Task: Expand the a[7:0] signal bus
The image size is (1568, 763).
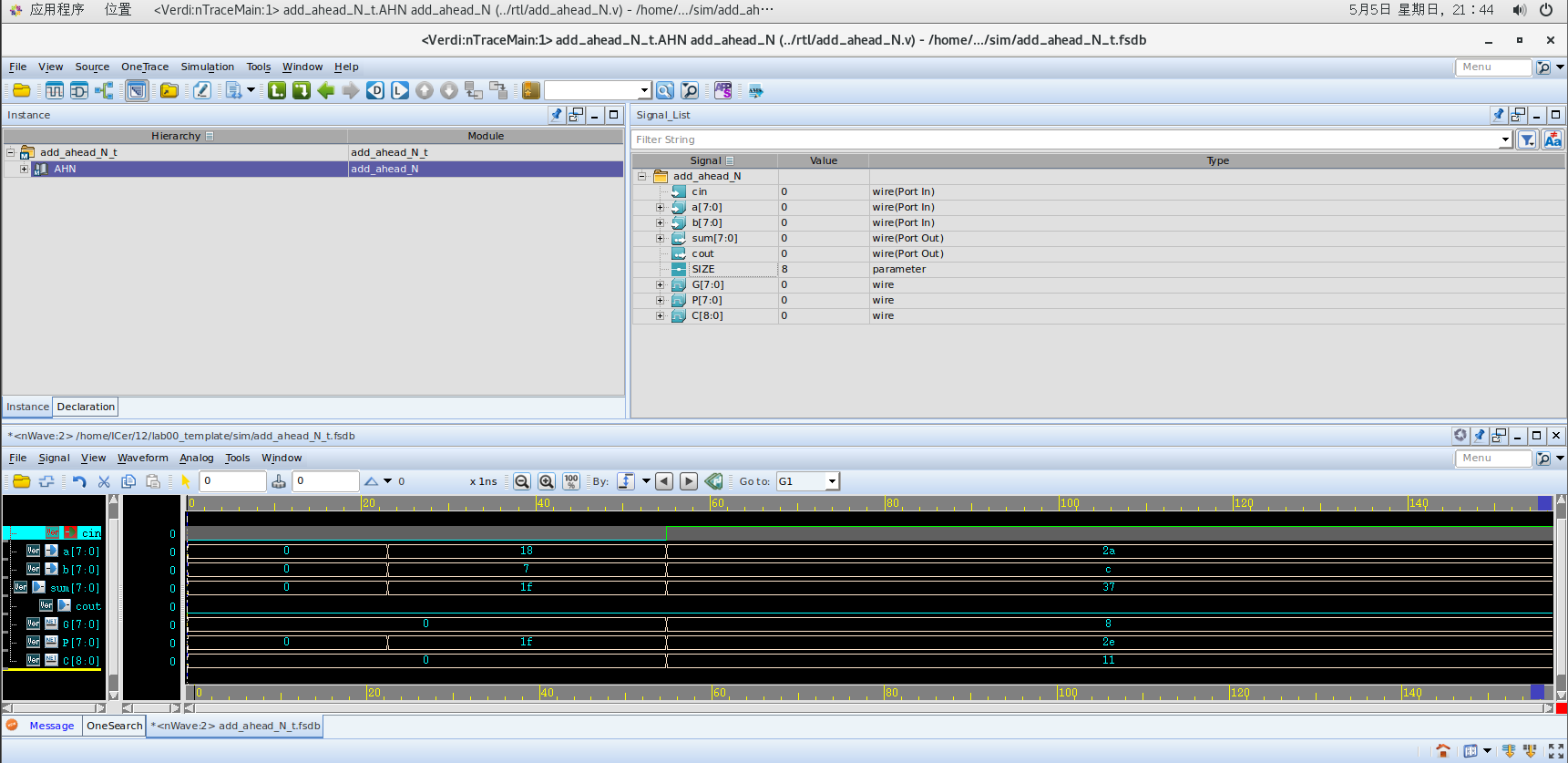Action: [x=661, y=207]
